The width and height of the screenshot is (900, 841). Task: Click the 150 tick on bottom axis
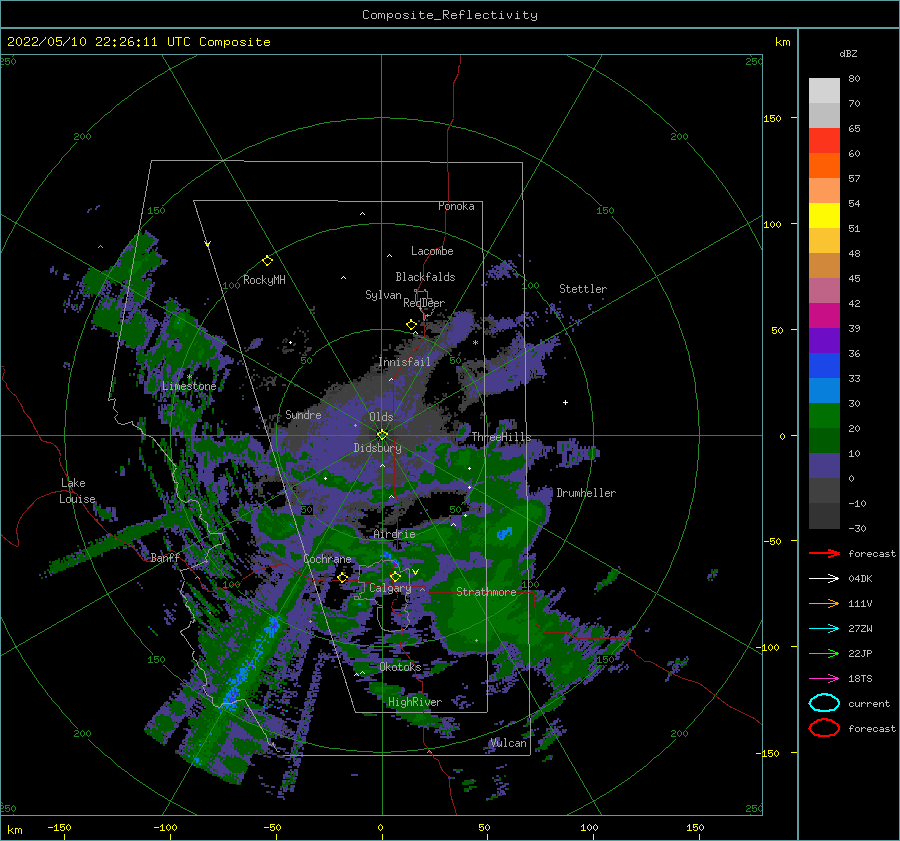(x=695, y=828)
